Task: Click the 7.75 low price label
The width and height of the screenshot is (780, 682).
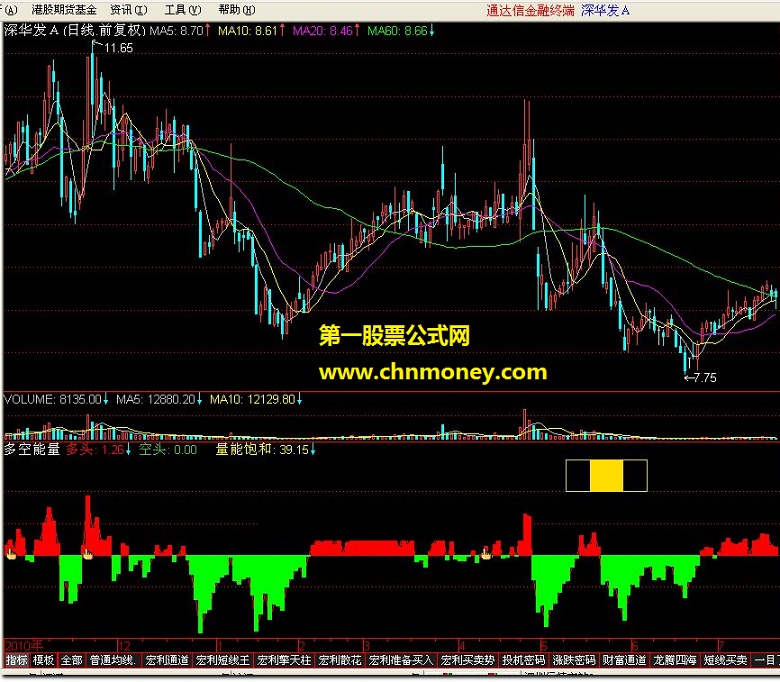Action: [704, 378]
